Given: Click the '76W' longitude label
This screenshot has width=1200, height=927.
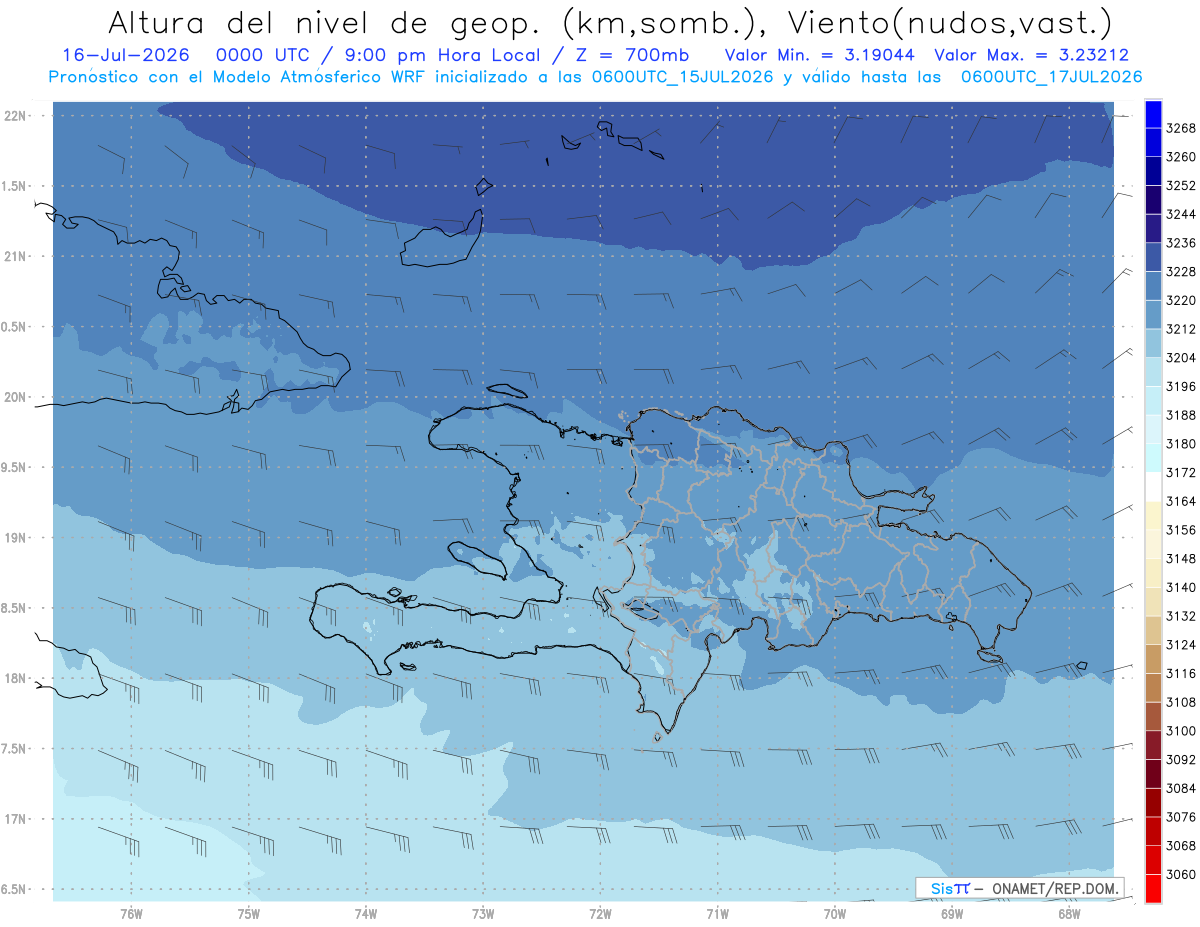Looking at the screenshot, I should click(131, 914).
